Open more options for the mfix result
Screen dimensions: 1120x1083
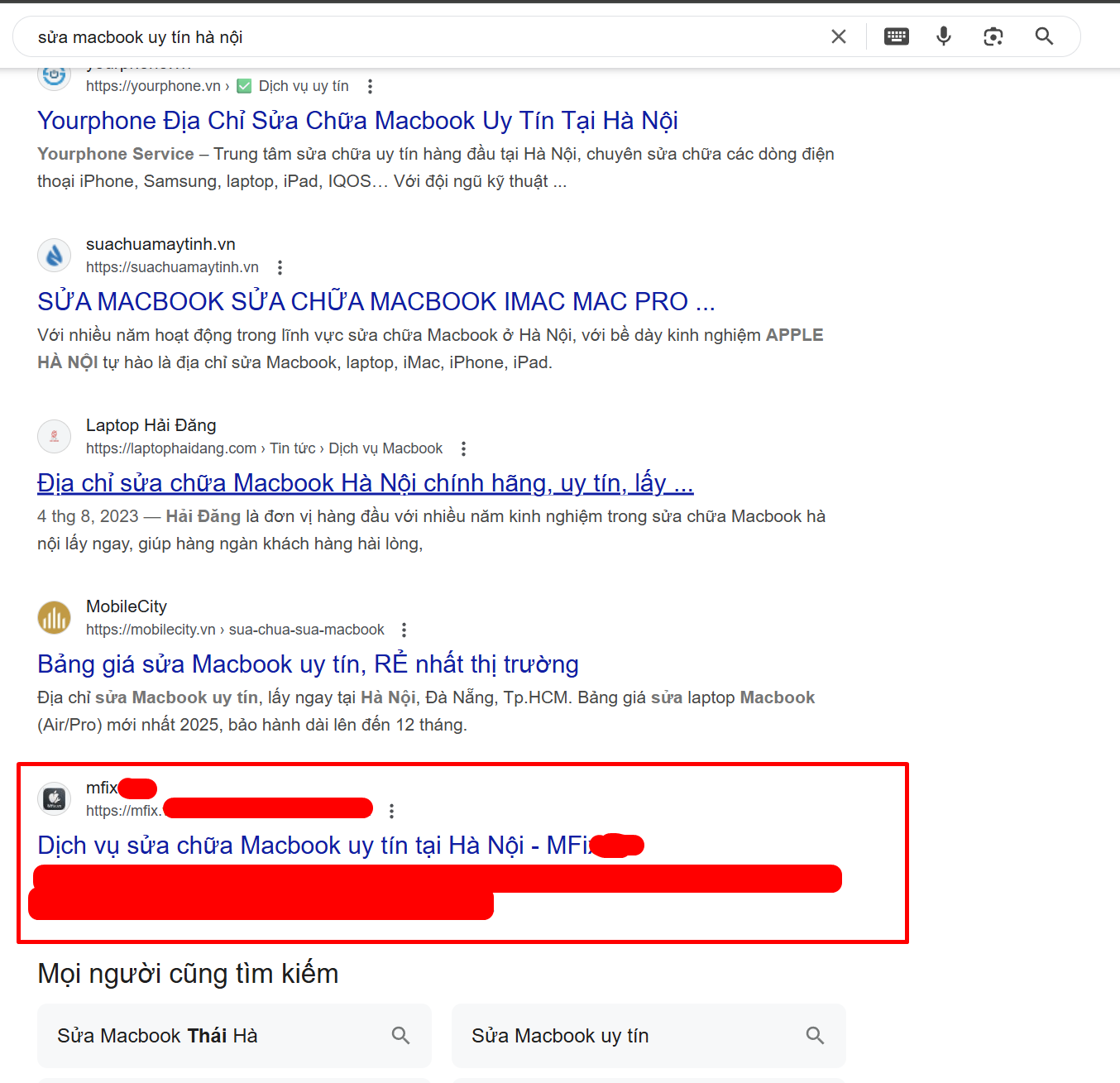tap(391, 811)
